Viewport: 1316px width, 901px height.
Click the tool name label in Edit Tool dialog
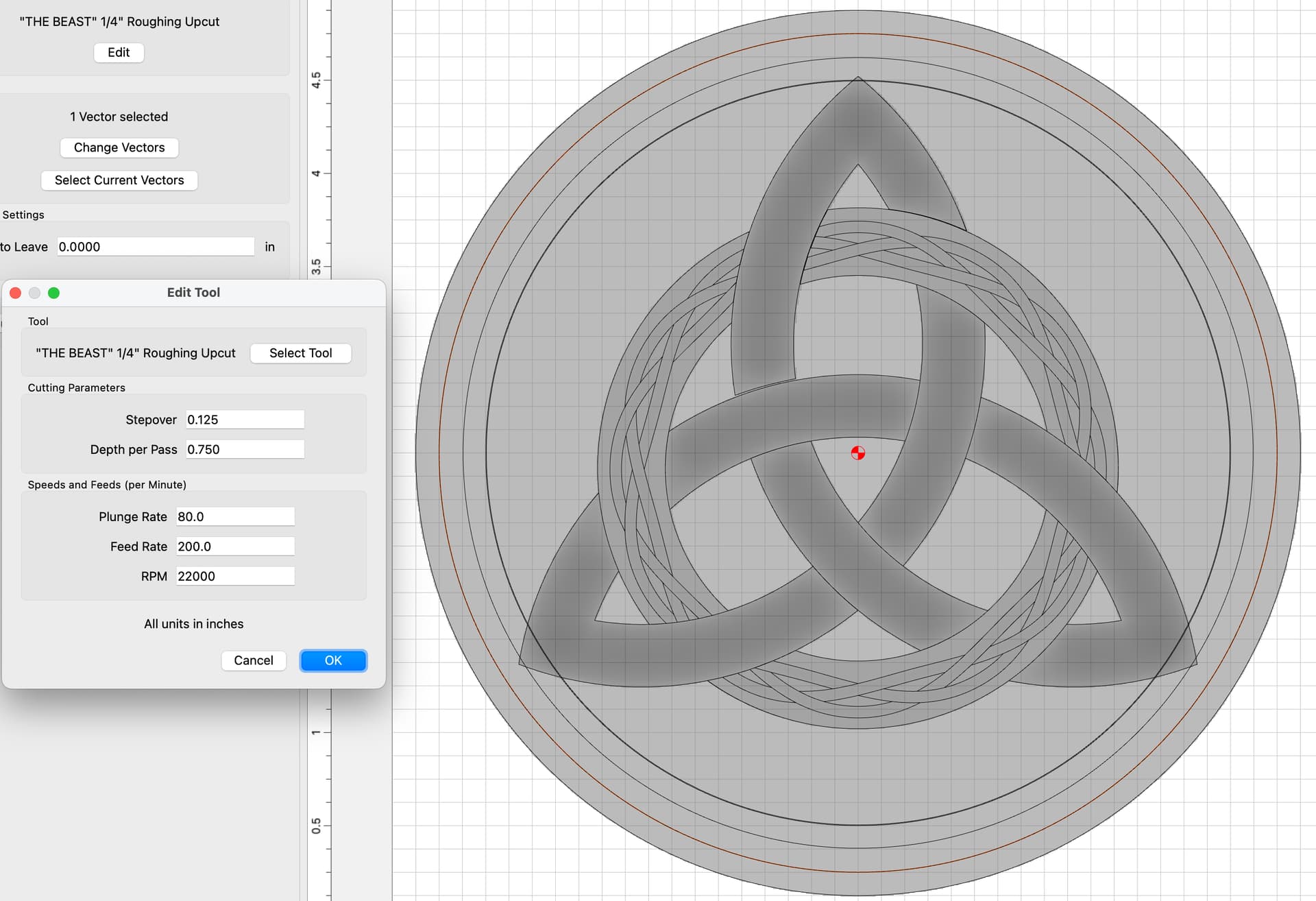tap(136, 353)
